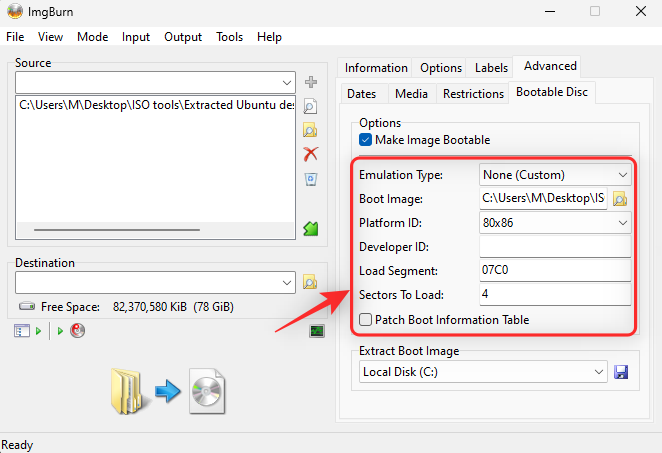The height and width of the screenshot is (453, 662).
Task: Click the Load Segment field
Action: pyautogui.click(x=555, y=270)
